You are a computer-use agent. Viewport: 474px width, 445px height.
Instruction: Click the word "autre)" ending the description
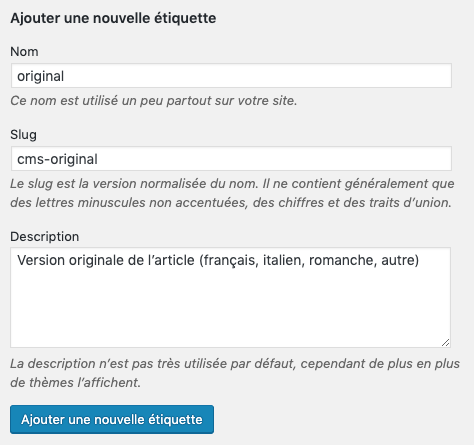[400, 260]
